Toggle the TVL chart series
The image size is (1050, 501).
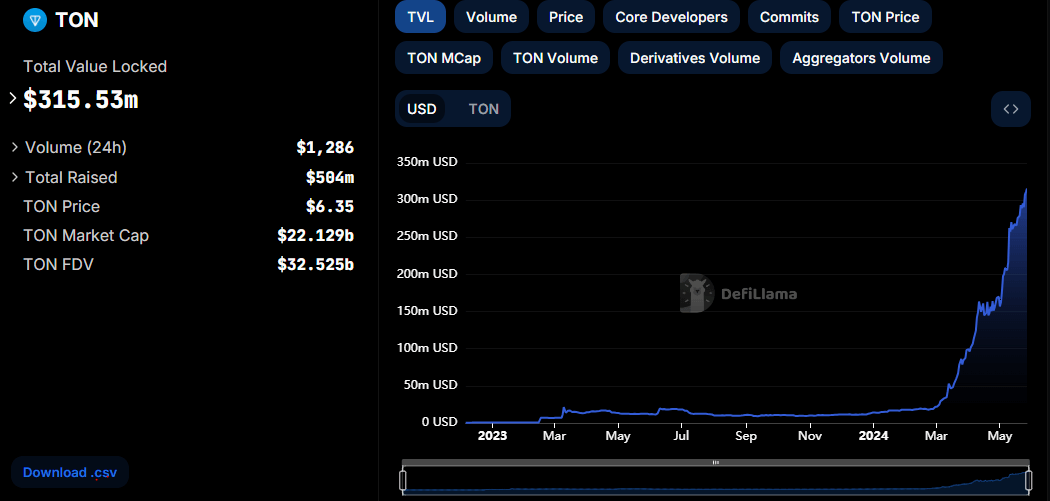(421, 17)
